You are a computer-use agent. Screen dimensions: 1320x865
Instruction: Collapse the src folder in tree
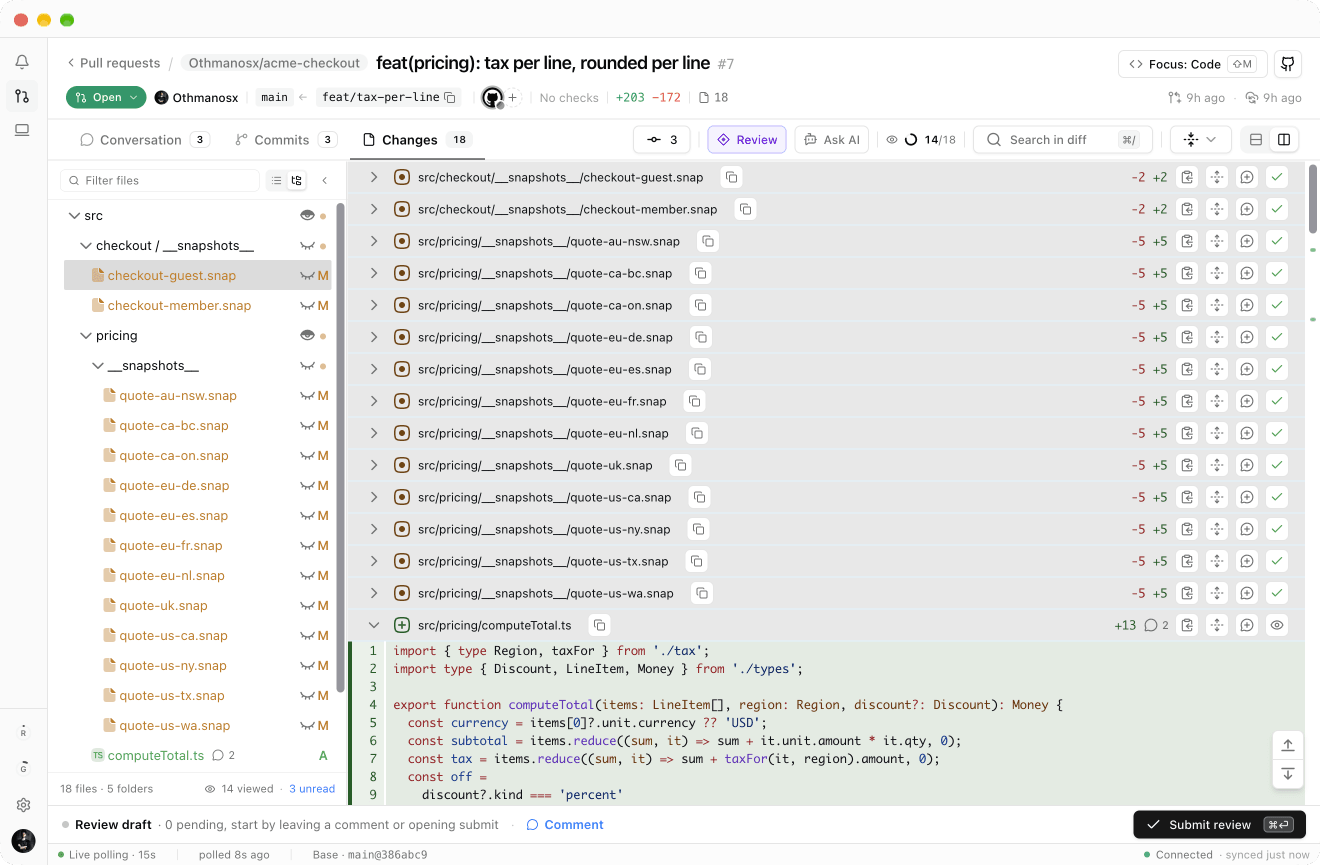coord(73,215)
